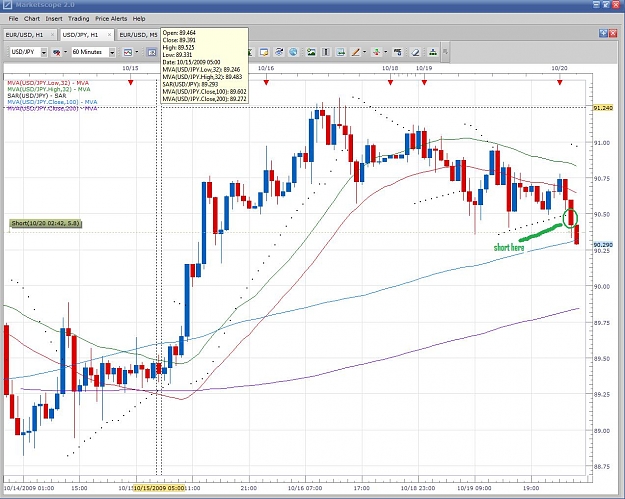The height and width of the screenshot is (499, 625).
Task: Click the vertical bar toolbar icon
Action: pos(326,52)
